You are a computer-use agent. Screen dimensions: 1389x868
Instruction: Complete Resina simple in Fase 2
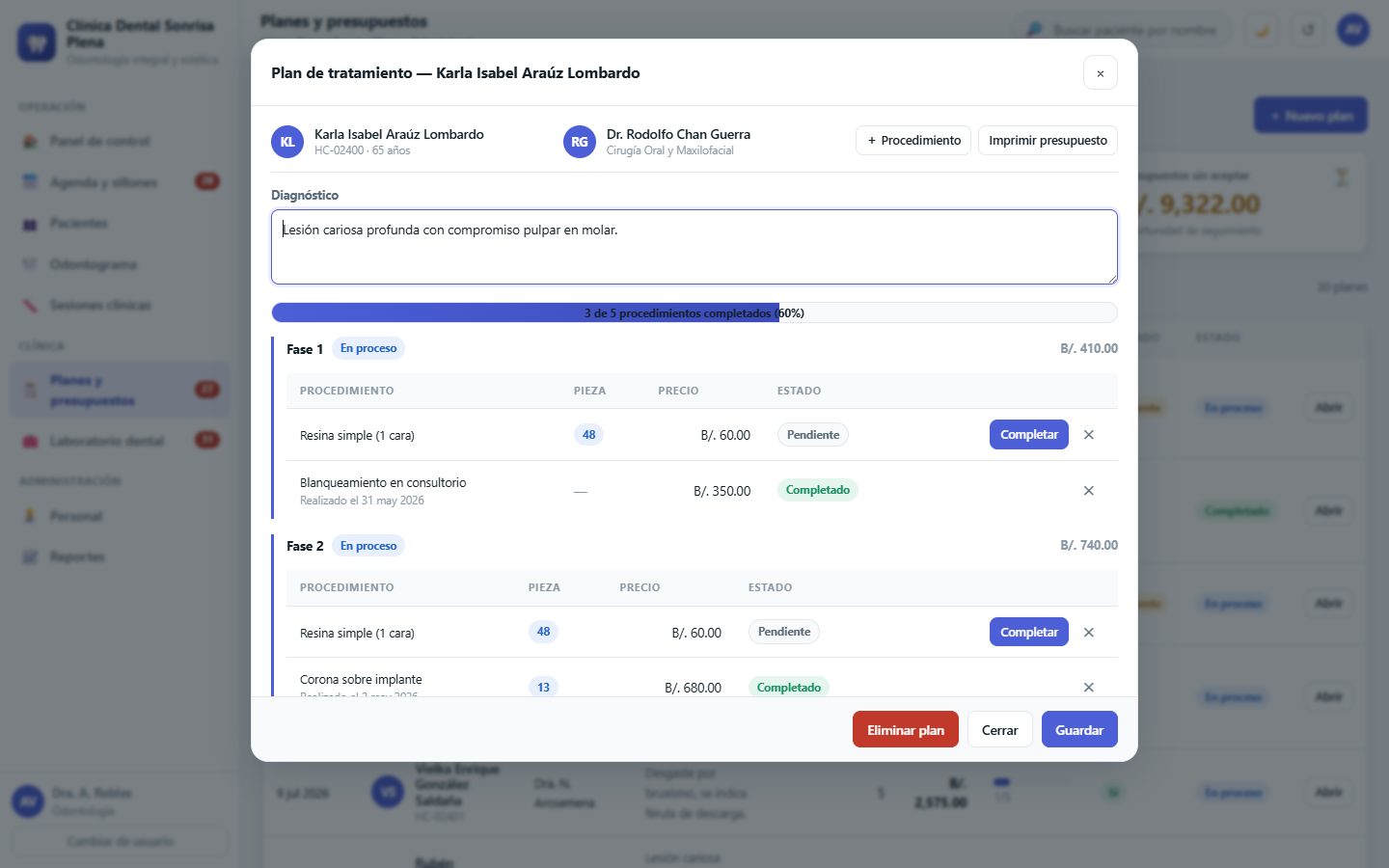[x=1029, y=633]
